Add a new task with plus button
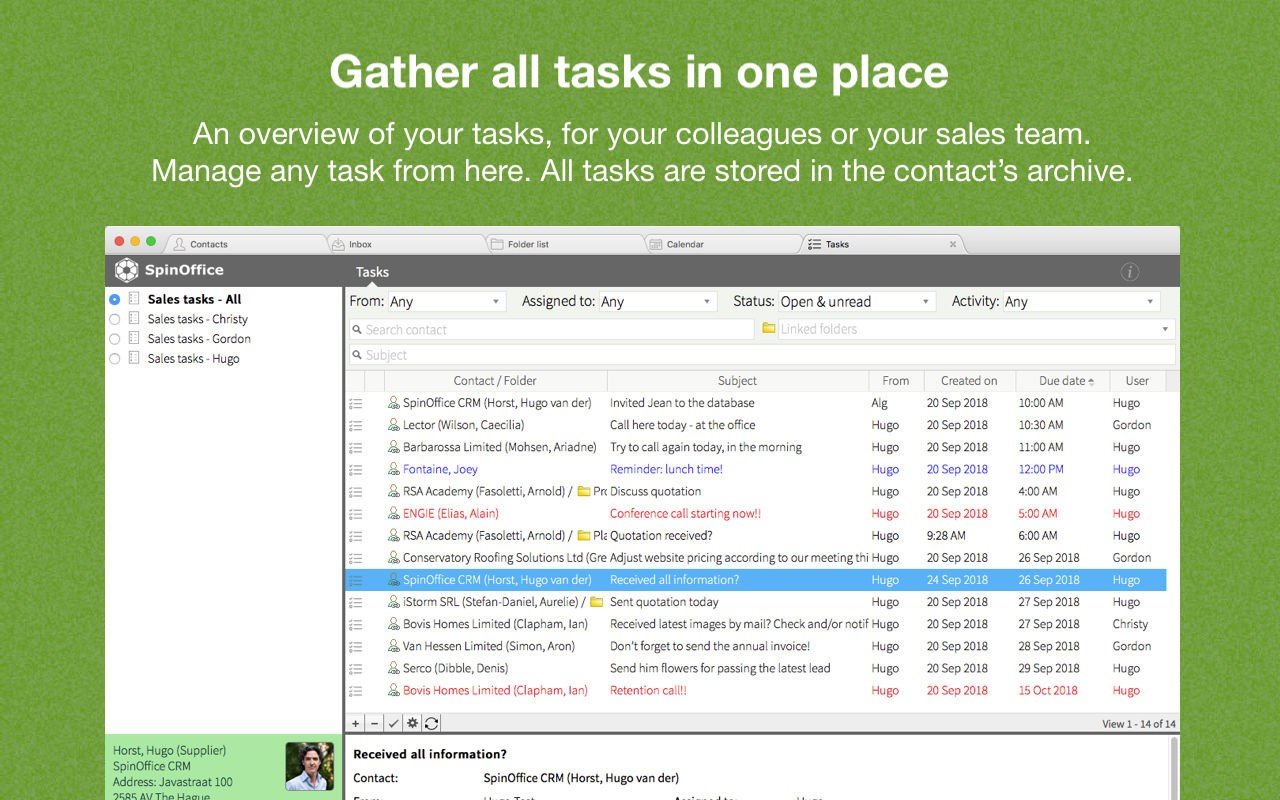Screen dimensions: 1280x800 (356, 723)
